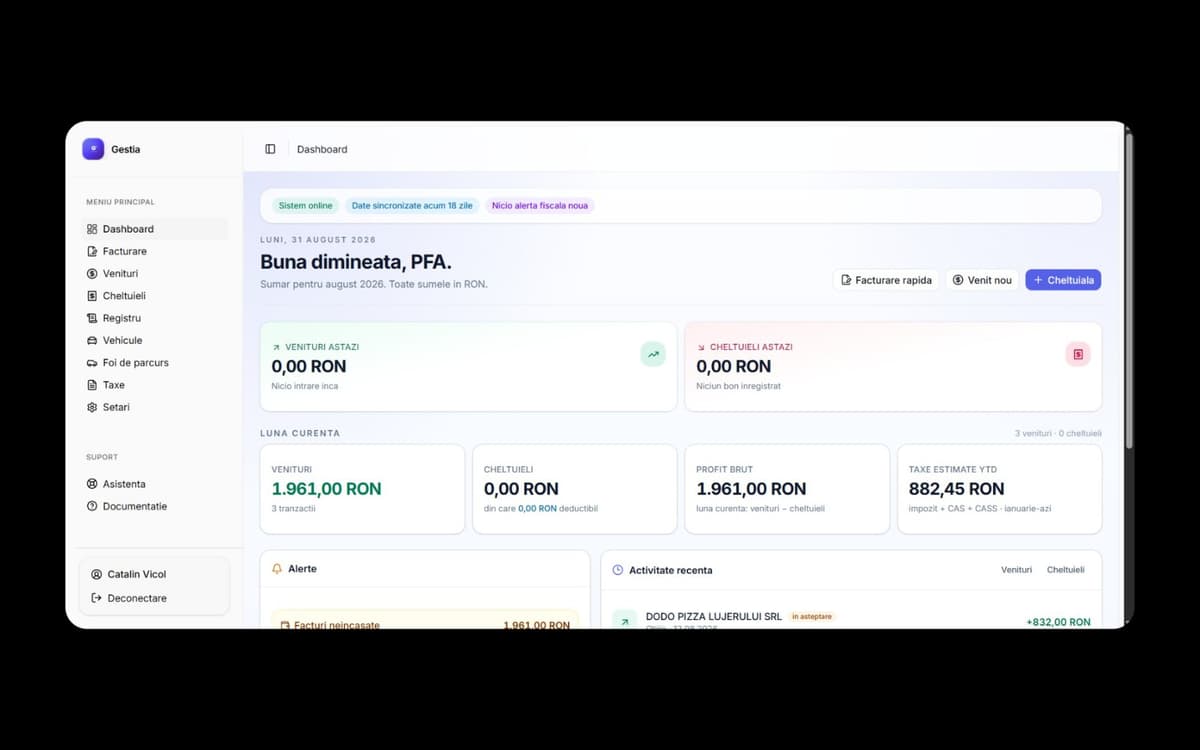1200x750 pixels.
Task: Click the Gestia logo icon
Action: (93, 149)
